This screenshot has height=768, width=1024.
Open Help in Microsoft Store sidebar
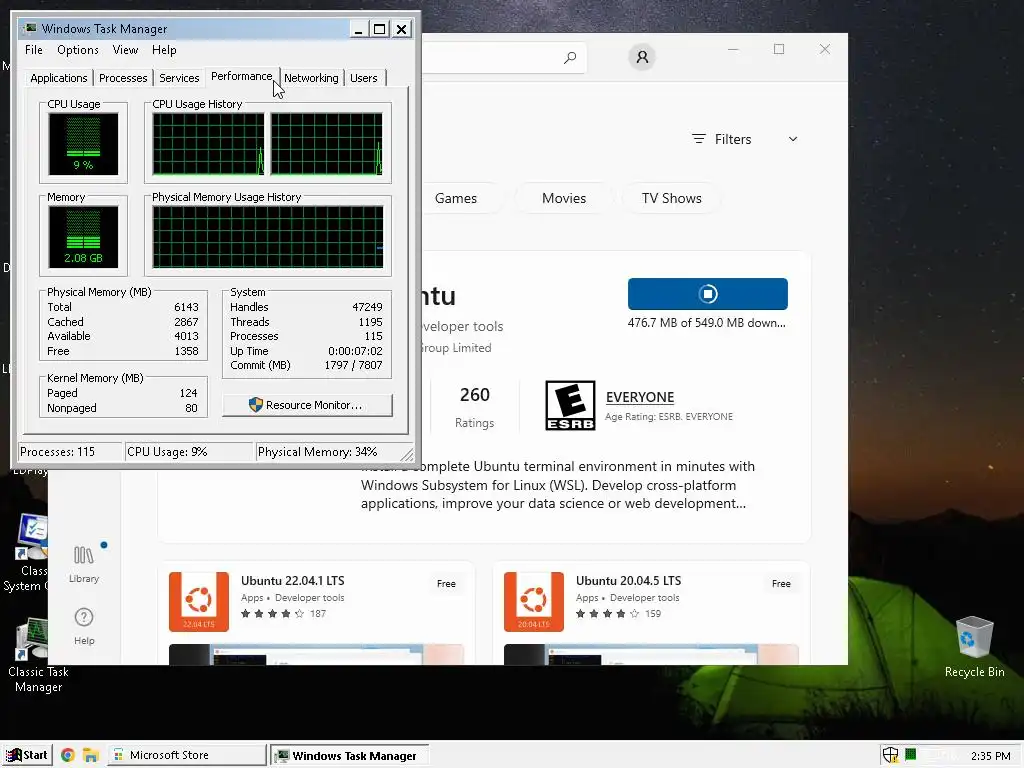click(84, 626)
